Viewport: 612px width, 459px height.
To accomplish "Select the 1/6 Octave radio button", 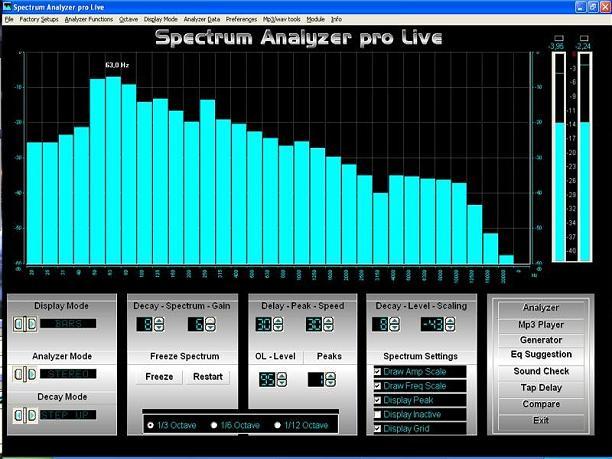I will pyautogui.click(x=214, y=425).
